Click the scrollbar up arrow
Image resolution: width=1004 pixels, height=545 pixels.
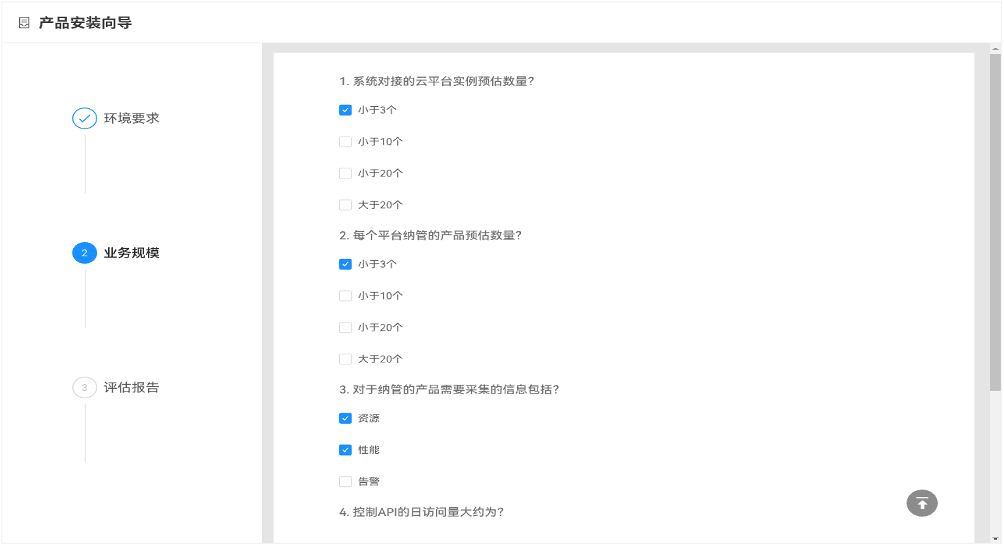pos(995,49)
